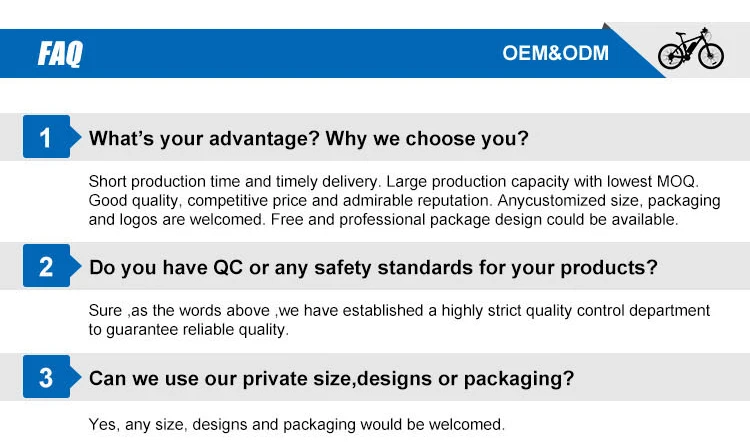Screen dimensions: 750x442
Task: Click "to guarantee reliable quality" line
Action: point(188,330)
